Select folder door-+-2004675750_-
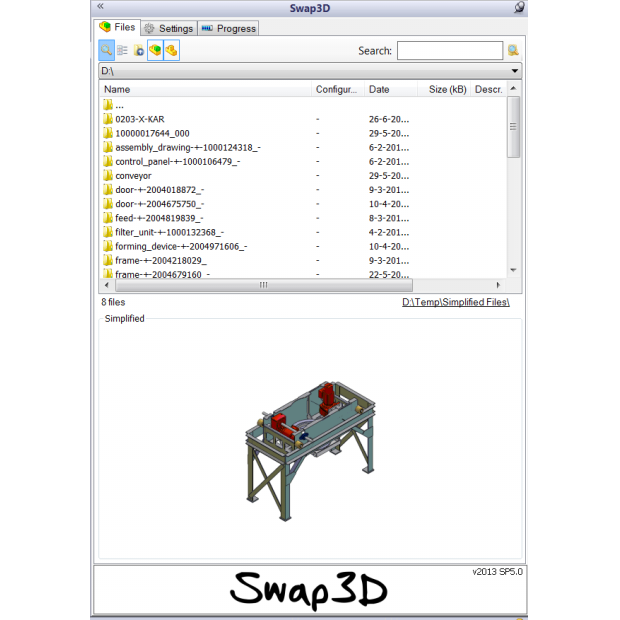620x620 pixels. (160, 204)
